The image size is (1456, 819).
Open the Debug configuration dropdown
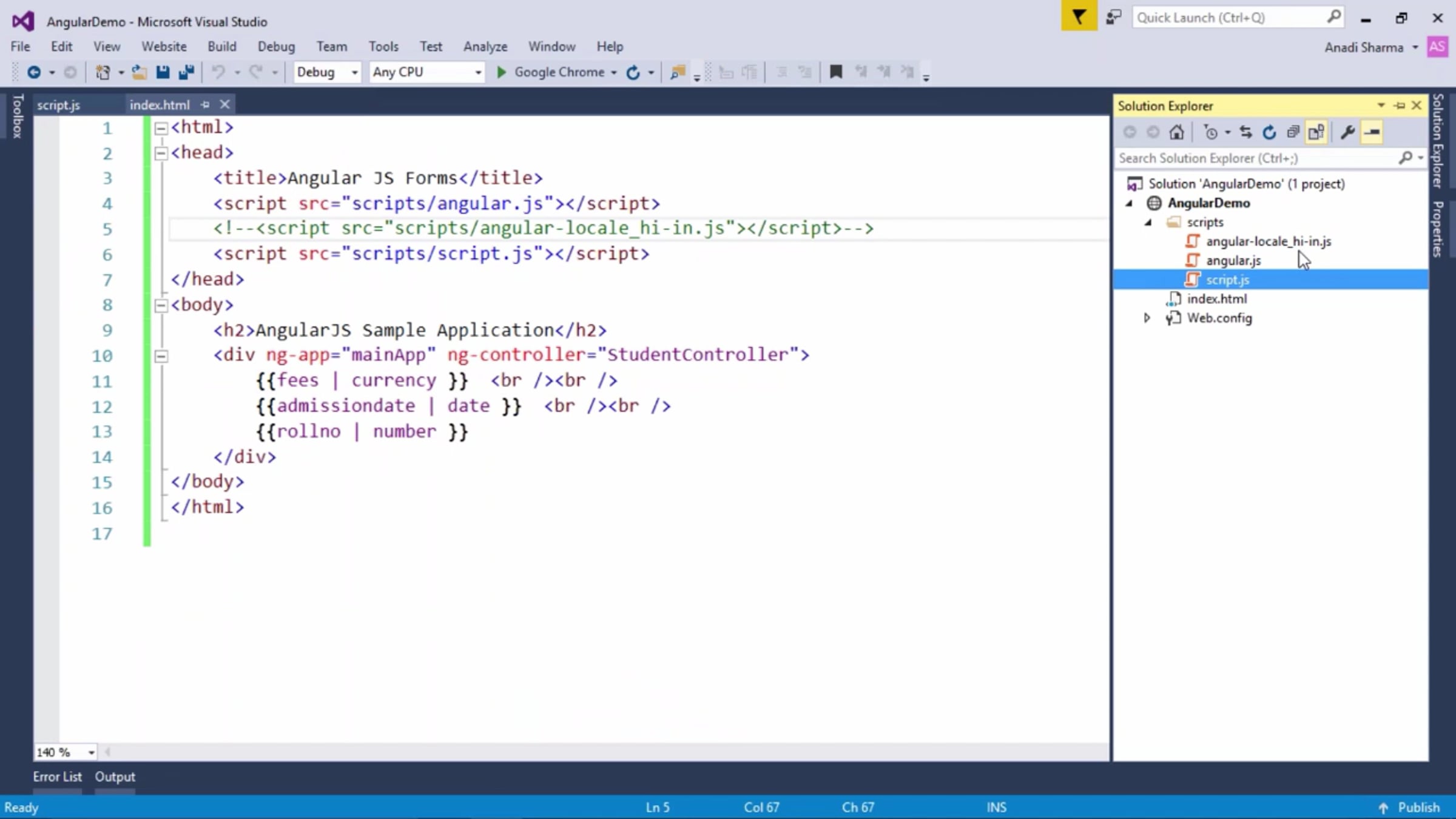(327, 72)
